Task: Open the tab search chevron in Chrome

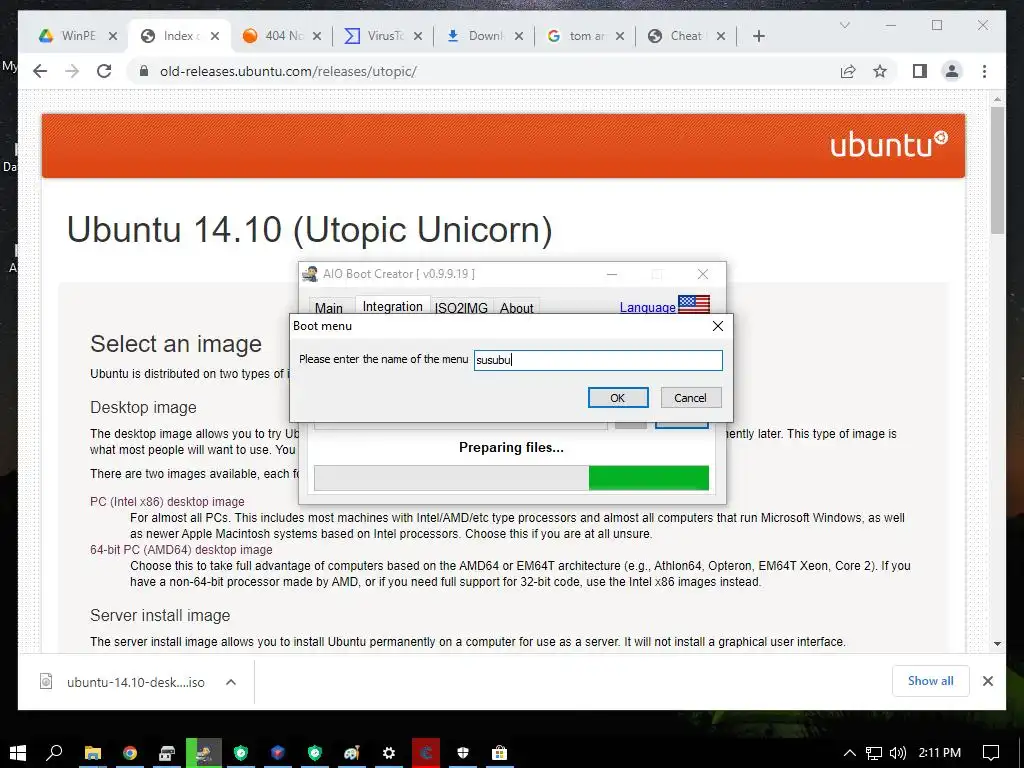Action: pyautogui.click(x=844, y=25)
